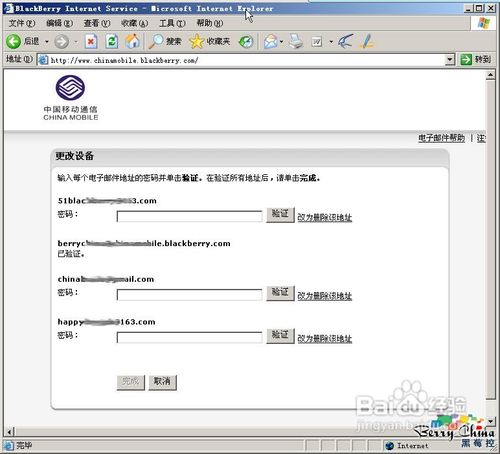Open Mail button dropdown arrow
This screenshot has width=500, height=454.
[x=281, y=42]
